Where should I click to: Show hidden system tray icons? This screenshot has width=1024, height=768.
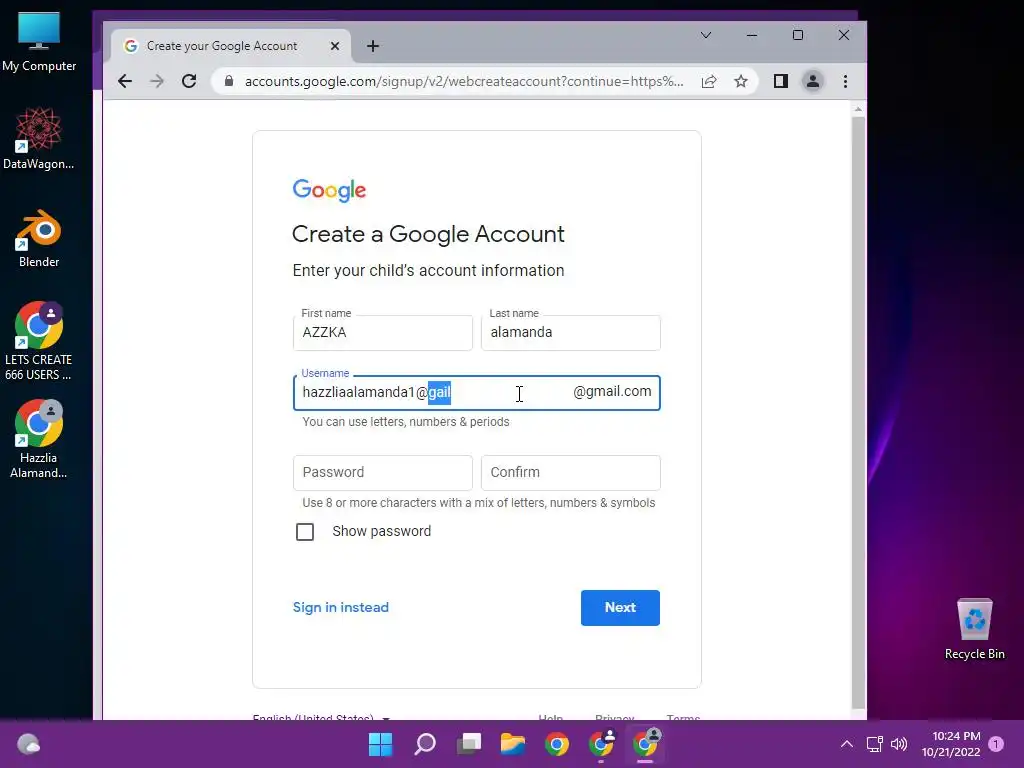pyautogui.click(x=846, y=744)
